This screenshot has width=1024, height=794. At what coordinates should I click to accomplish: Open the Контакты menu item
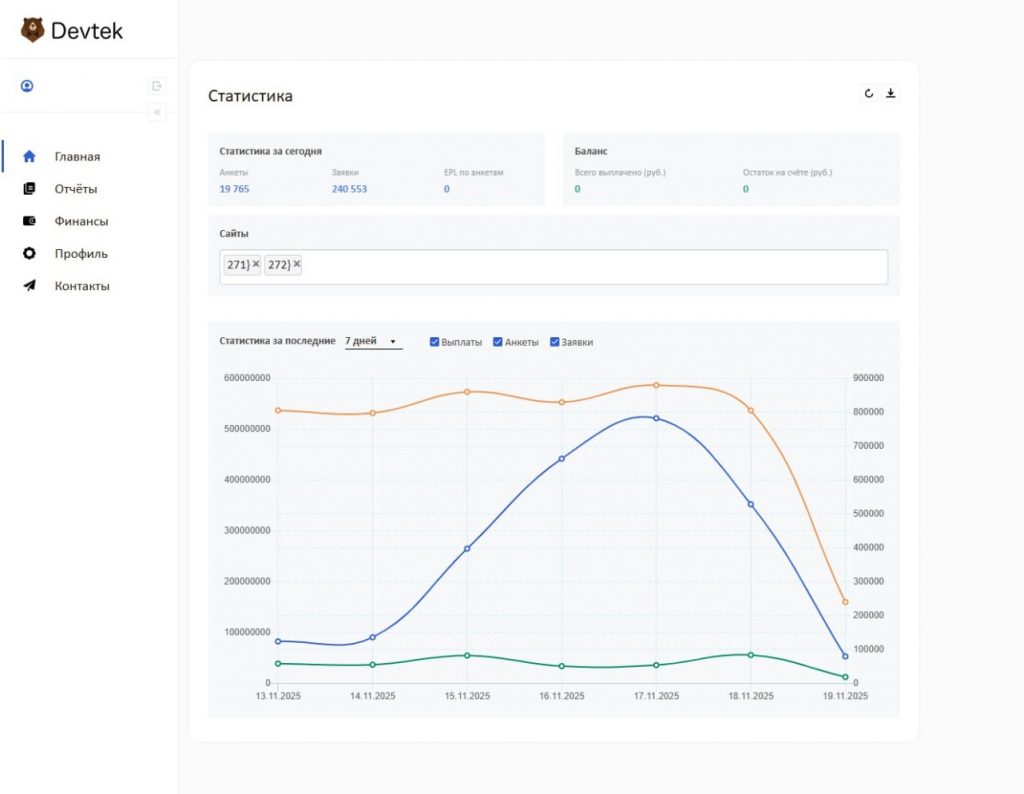(81, 286)
